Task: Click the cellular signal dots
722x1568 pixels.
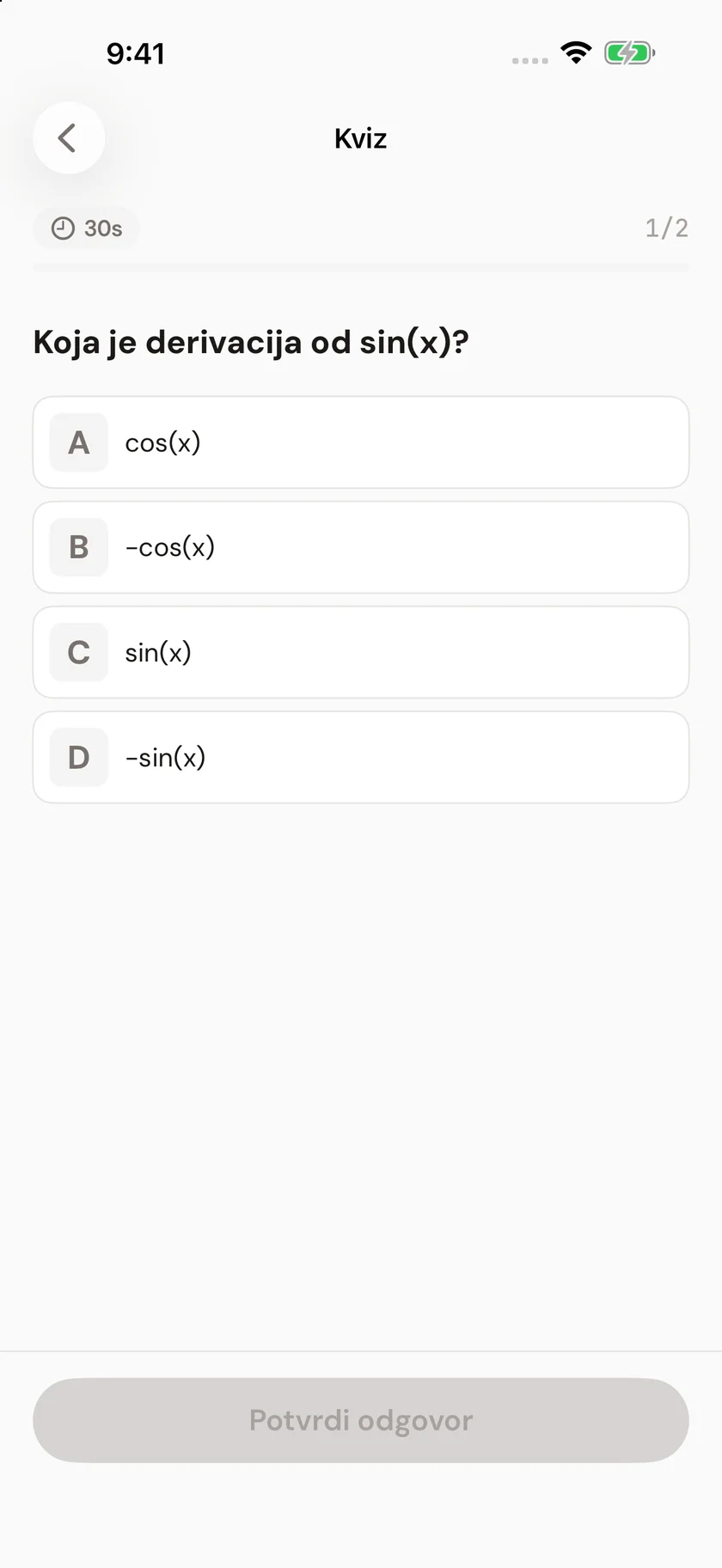Action: [529, 61]
